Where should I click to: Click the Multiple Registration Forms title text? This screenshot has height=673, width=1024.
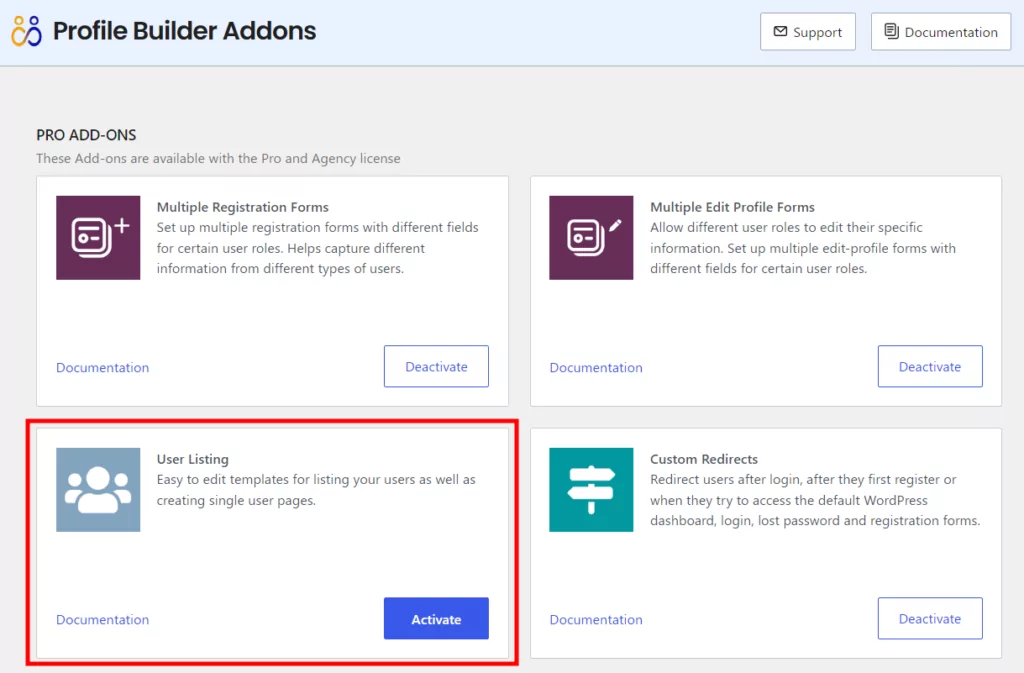(242, 207)
